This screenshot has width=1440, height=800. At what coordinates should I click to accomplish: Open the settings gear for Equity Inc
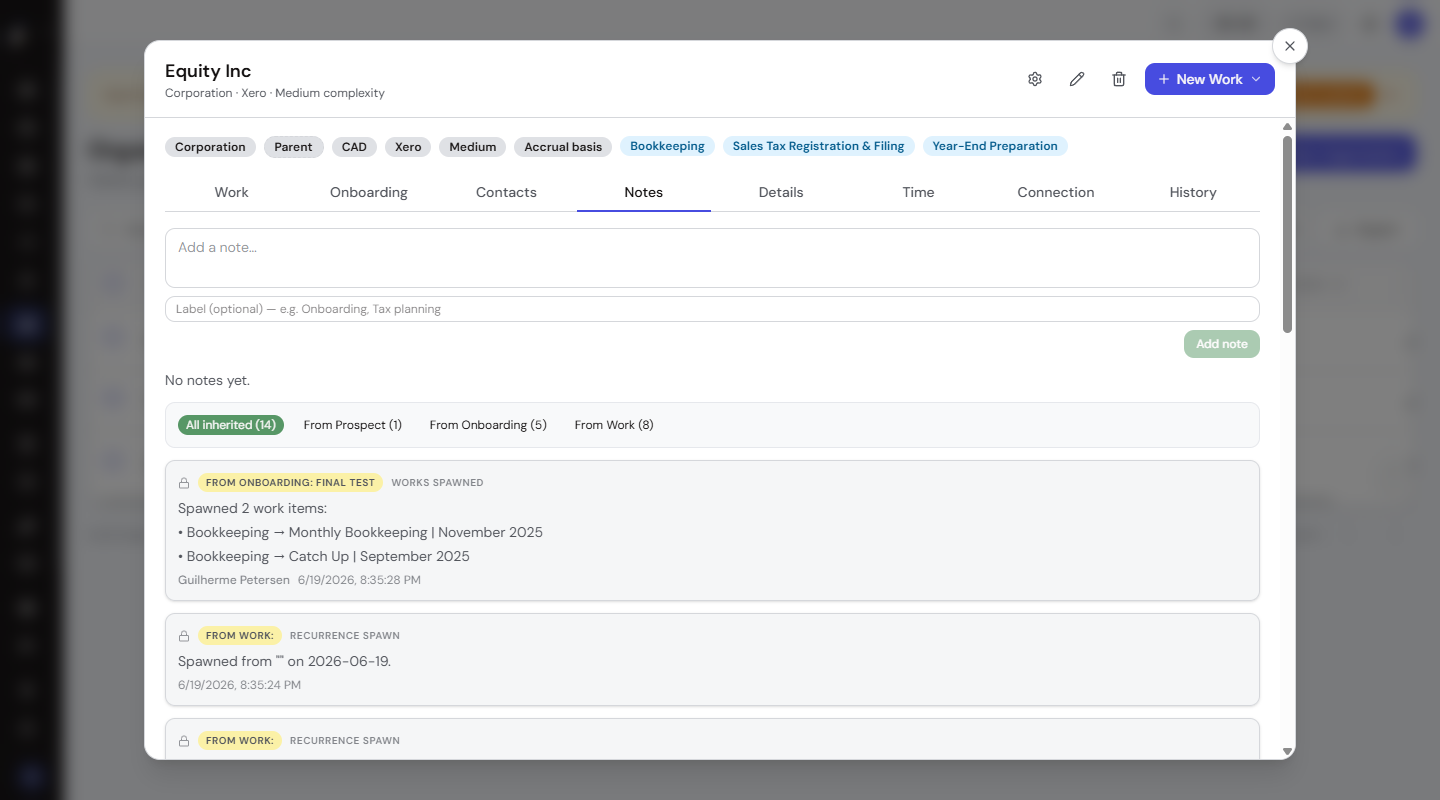[x=1035, y=79]
